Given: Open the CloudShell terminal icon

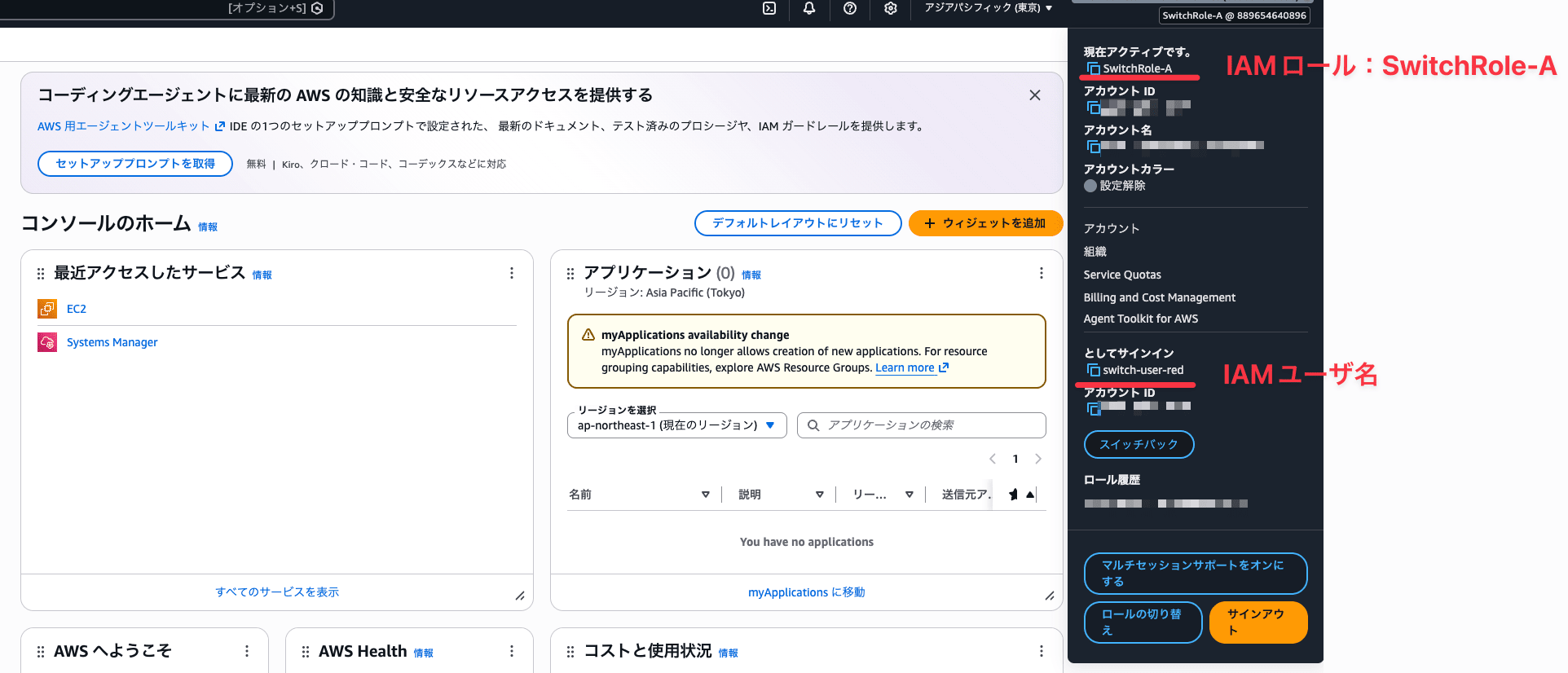Looking at the screenshot, I should tap(769, 8).
